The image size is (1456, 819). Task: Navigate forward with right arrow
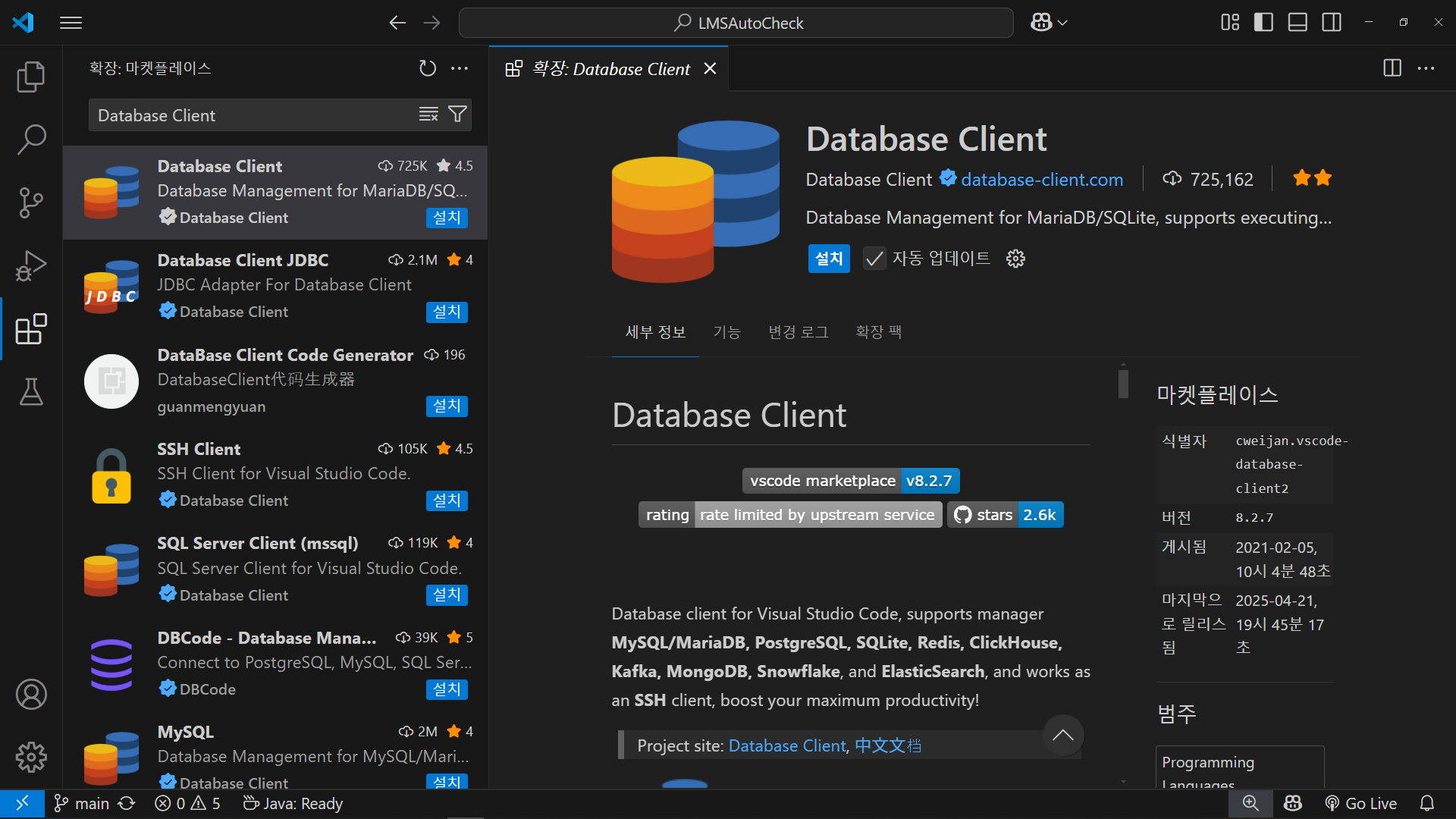click(x=432, y=23)
